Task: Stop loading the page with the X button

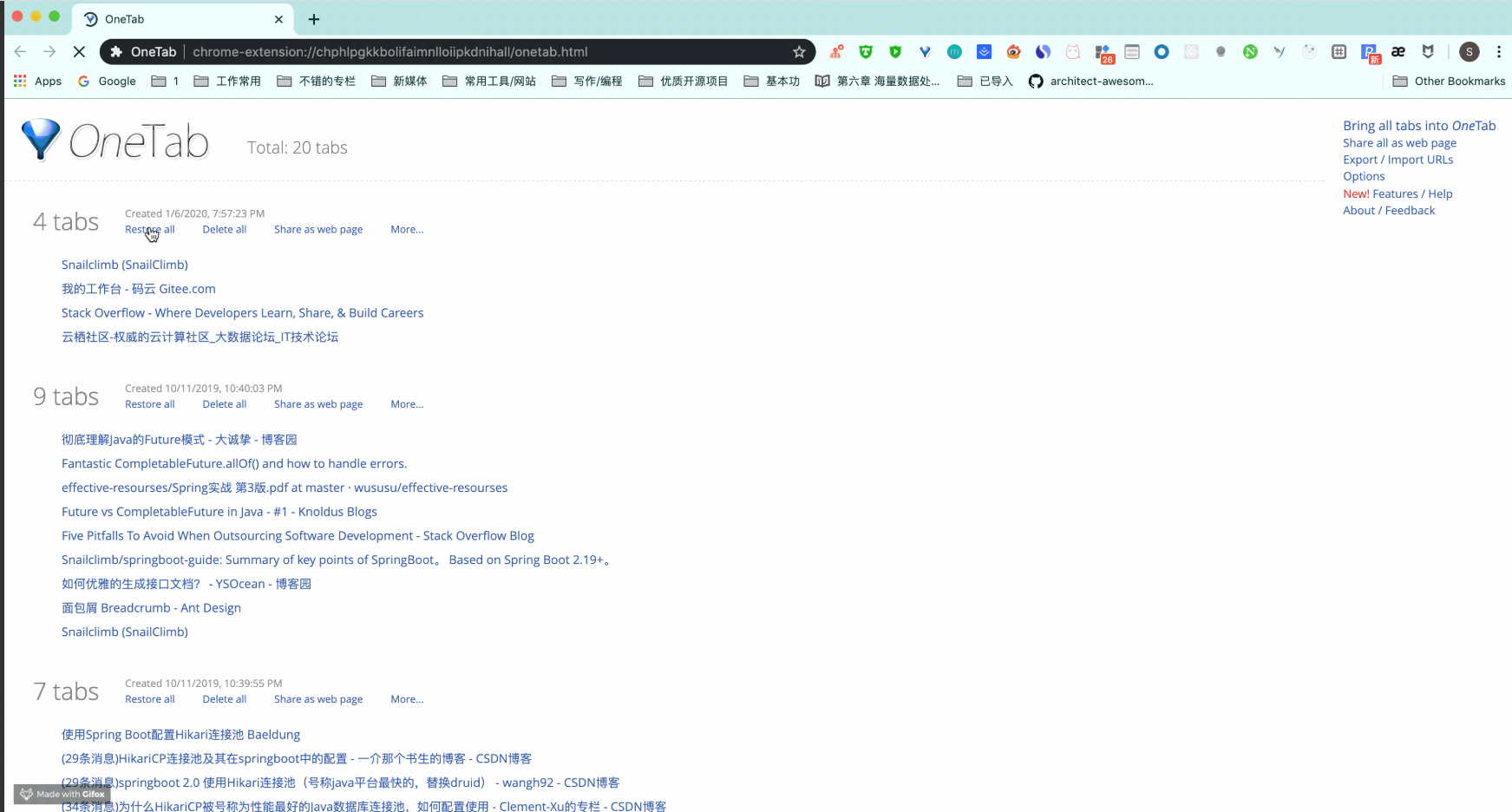Action: click(x=79, y=52)
